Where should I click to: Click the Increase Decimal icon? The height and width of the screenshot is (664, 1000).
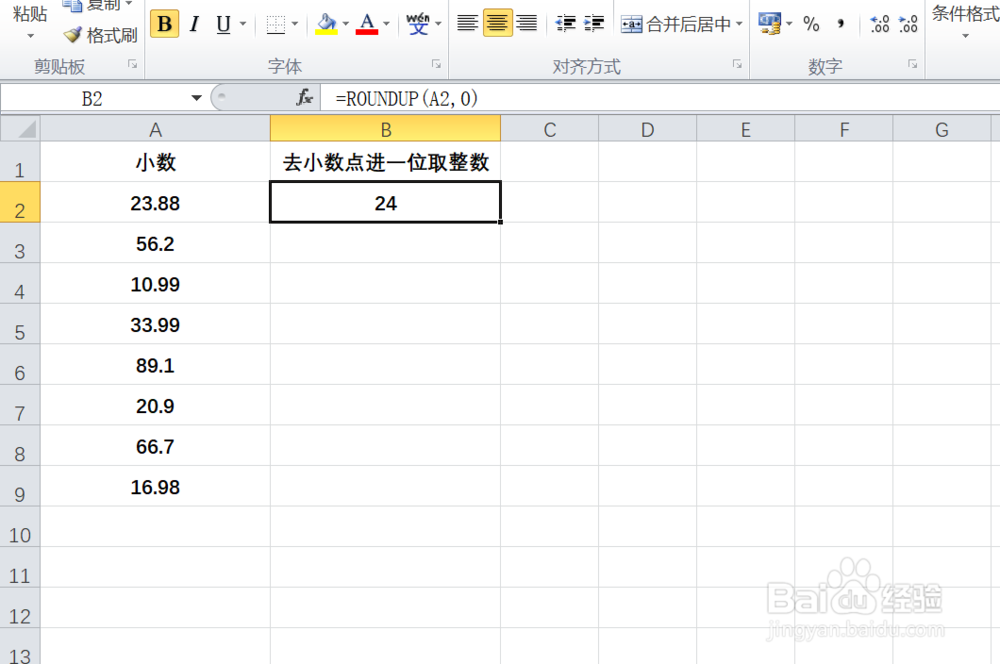click(879, 23)
